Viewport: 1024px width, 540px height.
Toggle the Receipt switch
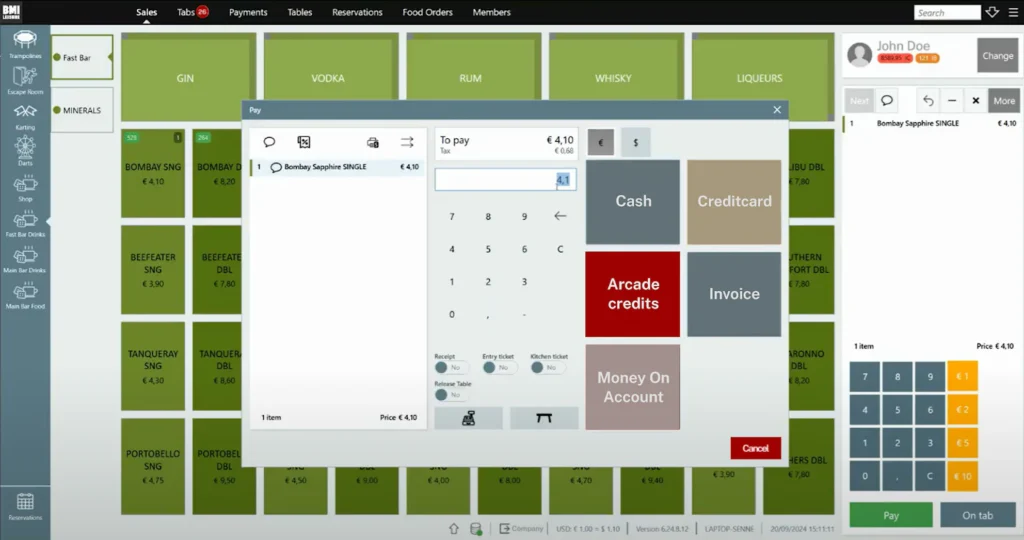point(448,368)
